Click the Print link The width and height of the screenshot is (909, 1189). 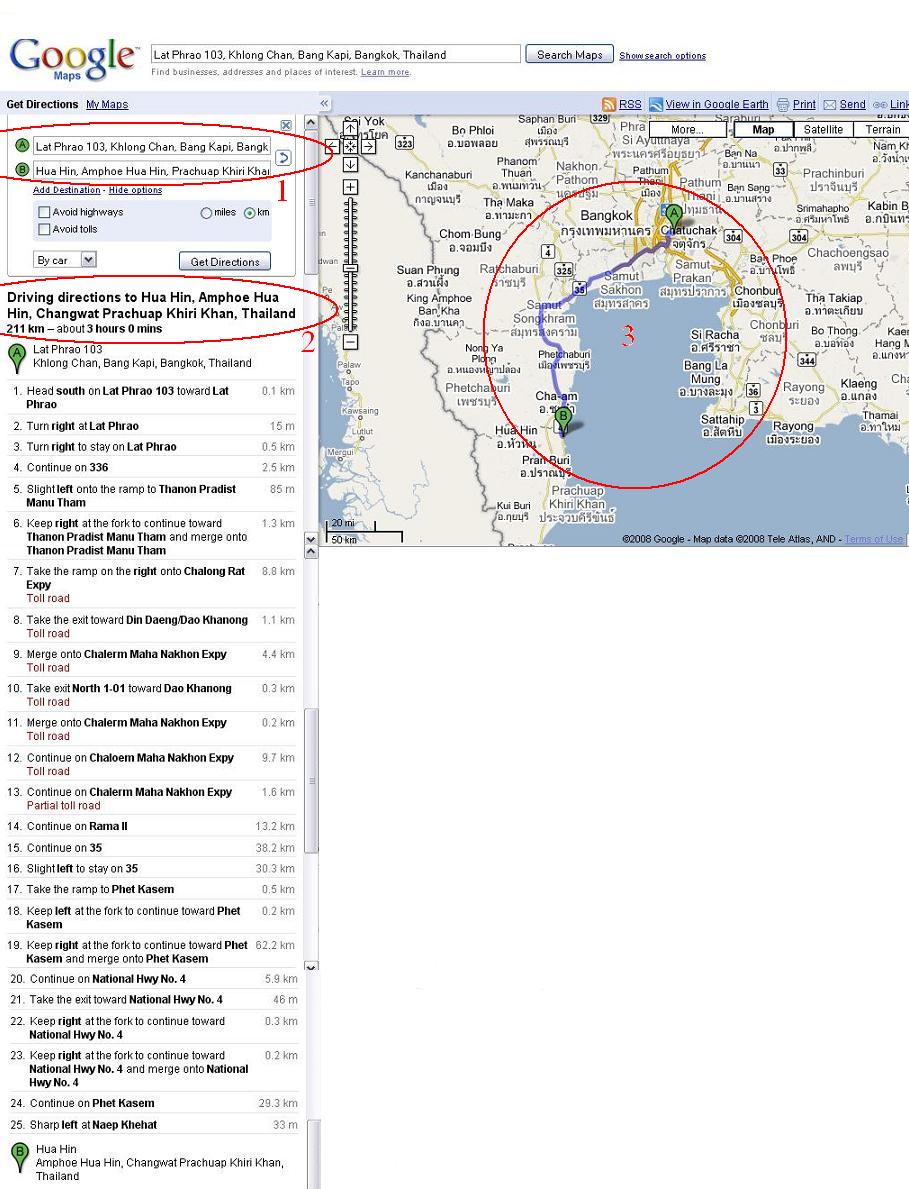tap(804, 105)
